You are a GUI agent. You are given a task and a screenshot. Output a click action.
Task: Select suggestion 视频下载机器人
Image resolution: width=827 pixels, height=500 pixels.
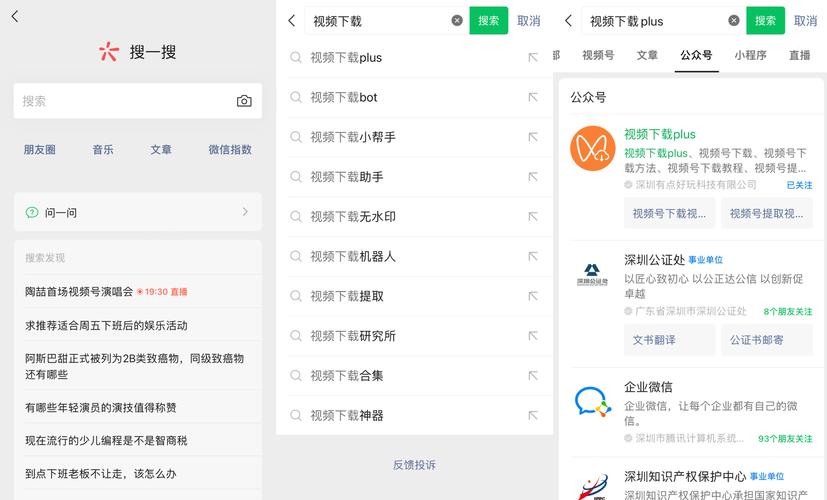(353, 256)
